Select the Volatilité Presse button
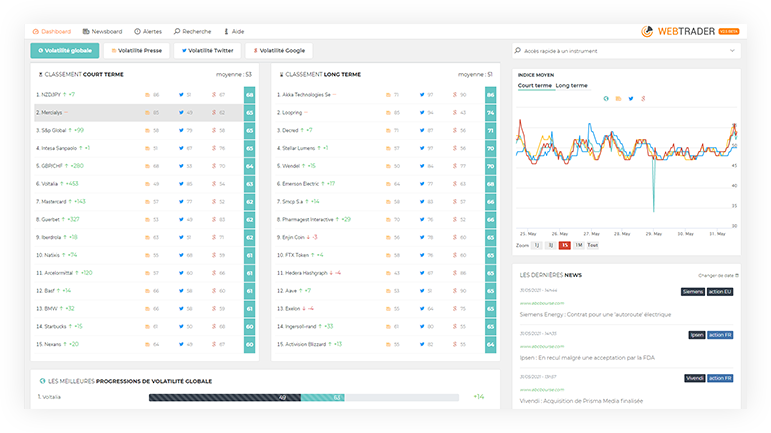The image size is (771, 433). coord(136,51)
